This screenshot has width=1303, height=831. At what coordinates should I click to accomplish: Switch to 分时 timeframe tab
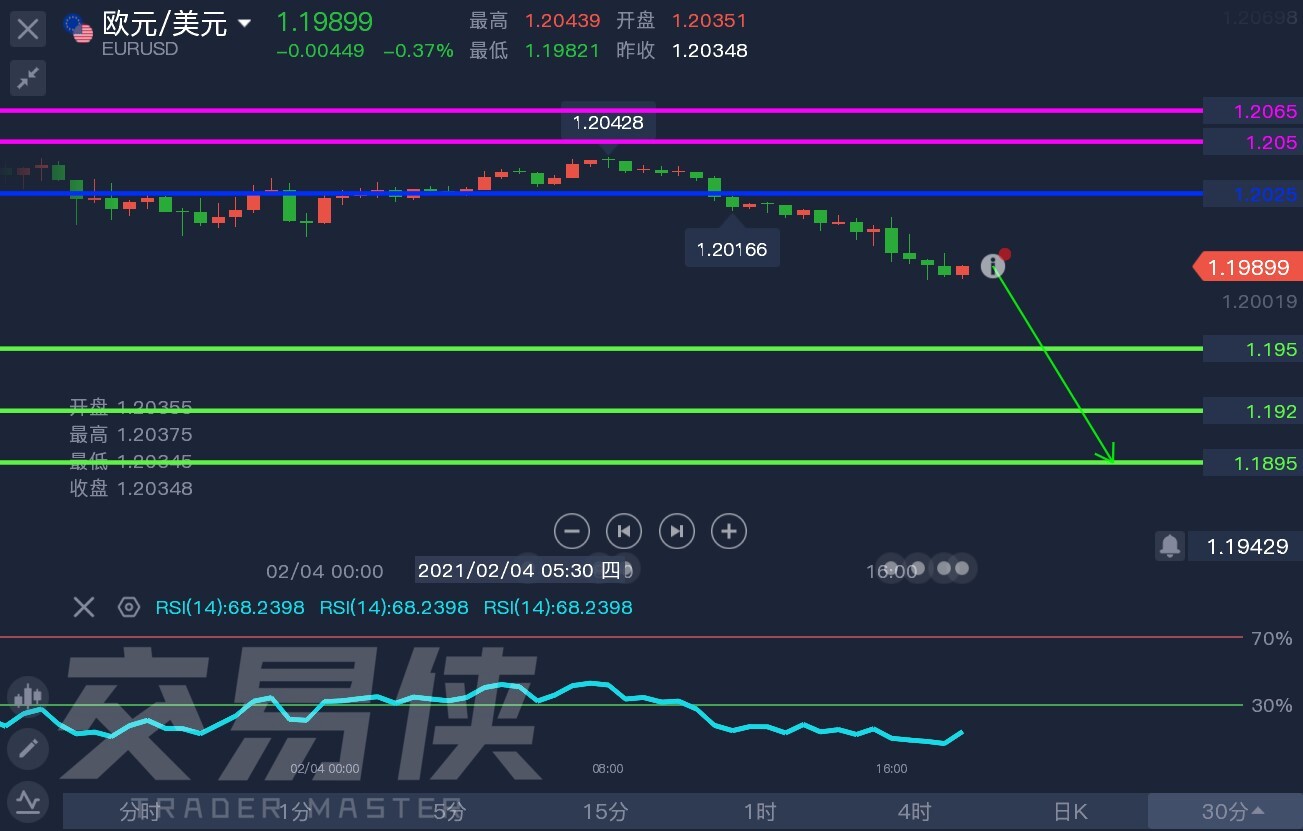coord(139,812)
